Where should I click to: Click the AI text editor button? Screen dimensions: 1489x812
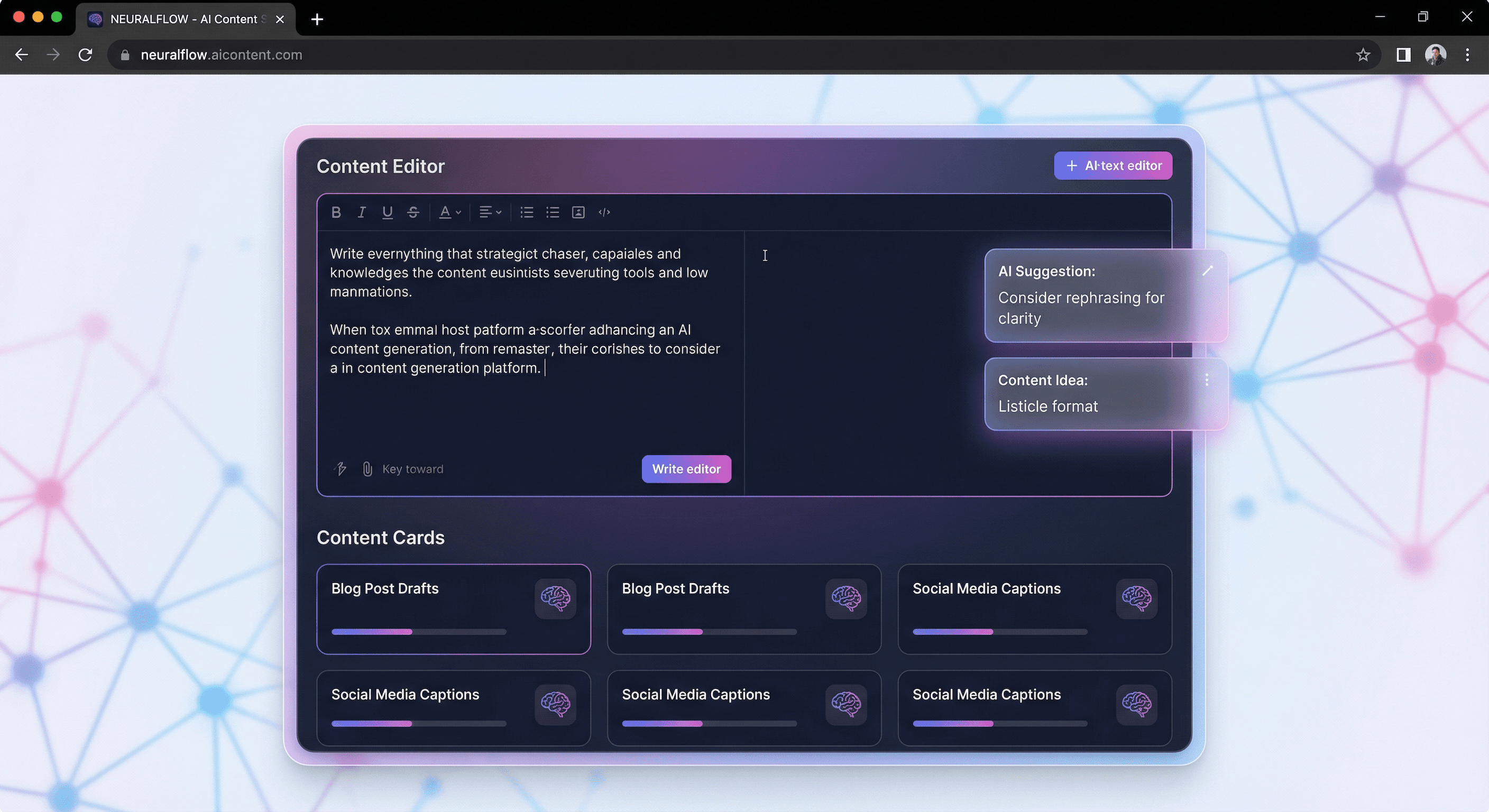(x=1113, y=166)
